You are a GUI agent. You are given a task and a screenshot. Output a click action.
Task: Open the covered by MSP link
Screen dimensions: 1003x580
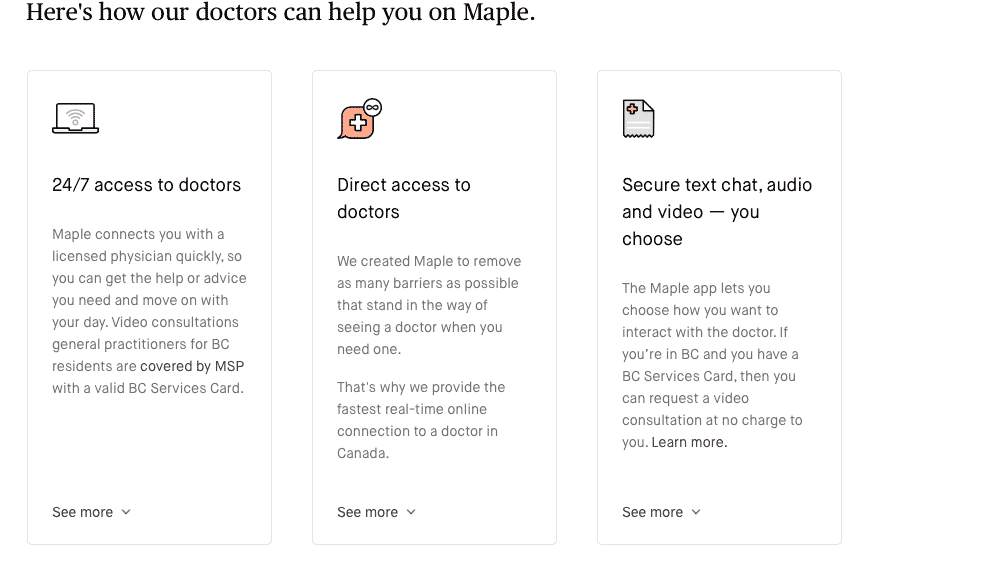coord(192,366)
